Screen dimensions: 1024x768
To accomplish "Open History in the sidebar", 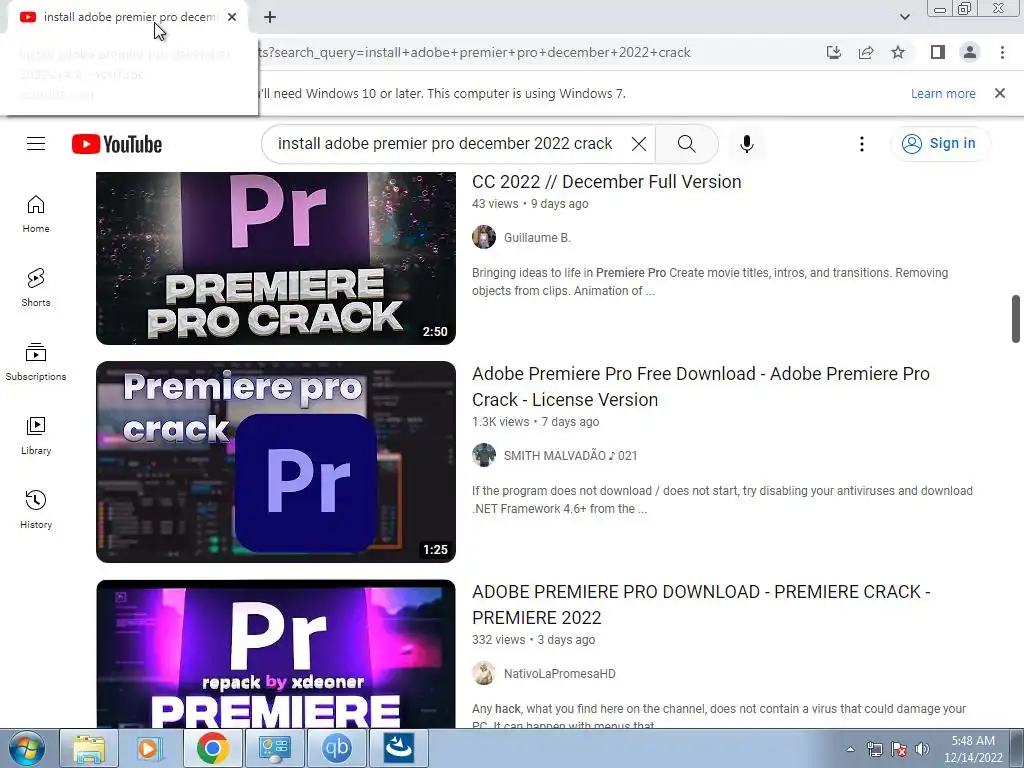I will [36, 509].
